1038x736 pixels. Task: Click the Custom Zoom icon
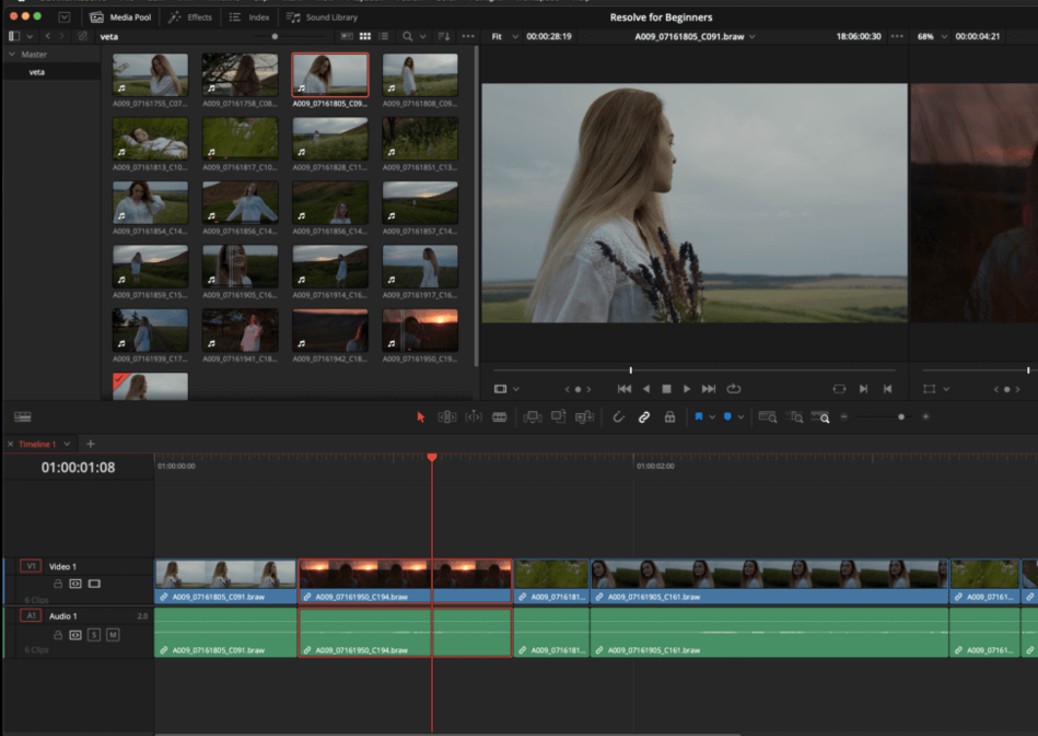[820, 417]
